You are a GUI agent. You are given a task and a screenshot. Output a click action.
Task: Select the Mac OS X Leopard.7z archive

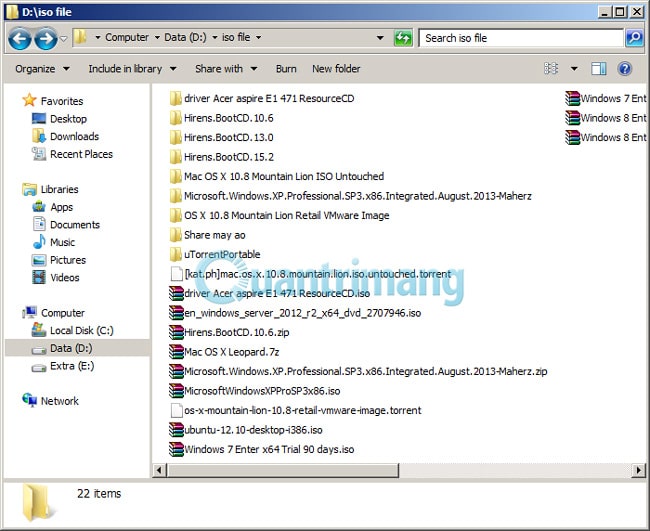224,352
